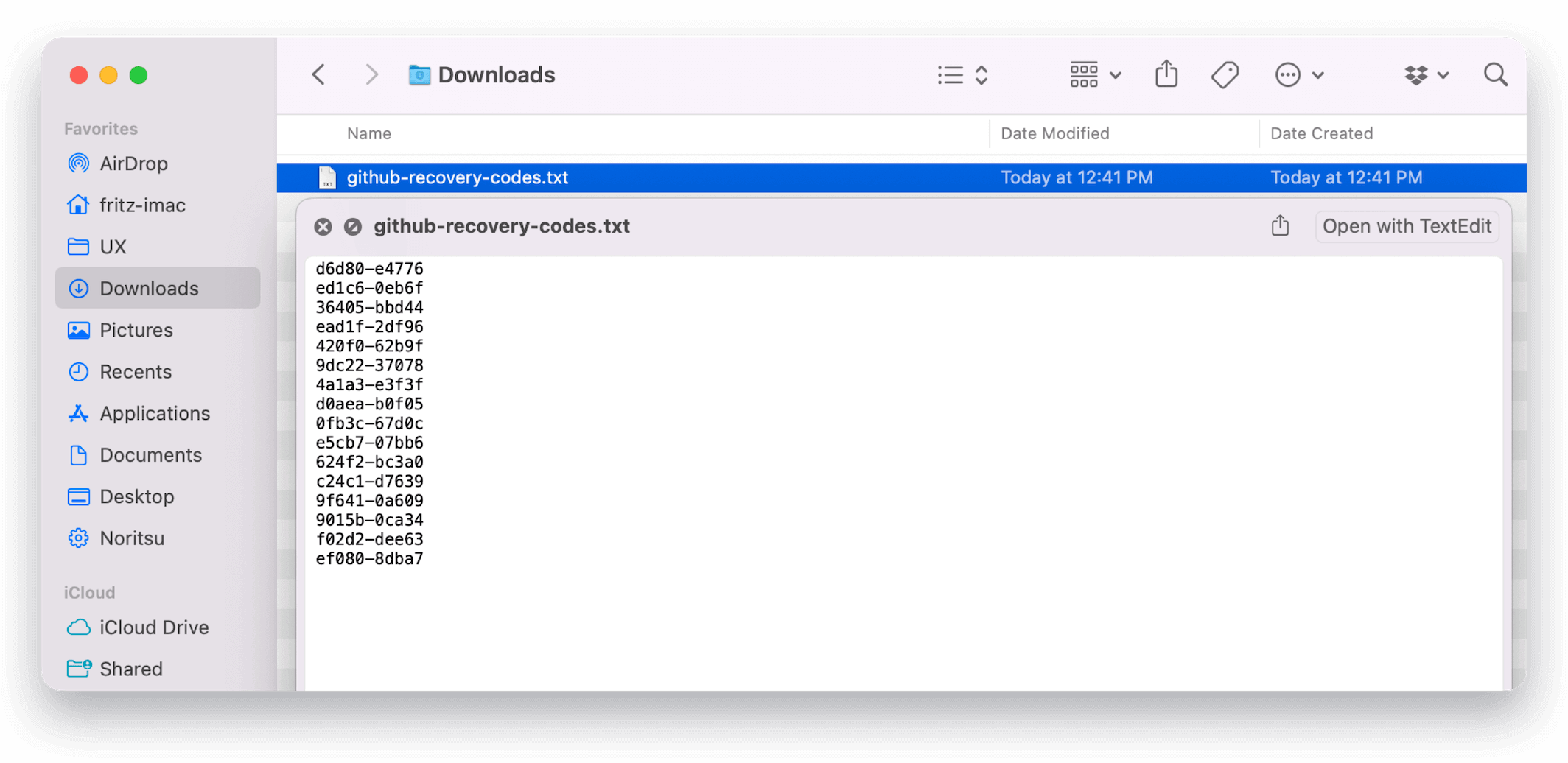Sort files by Name column header
The image size is (1568, 763).
click(x=369, y=133)
